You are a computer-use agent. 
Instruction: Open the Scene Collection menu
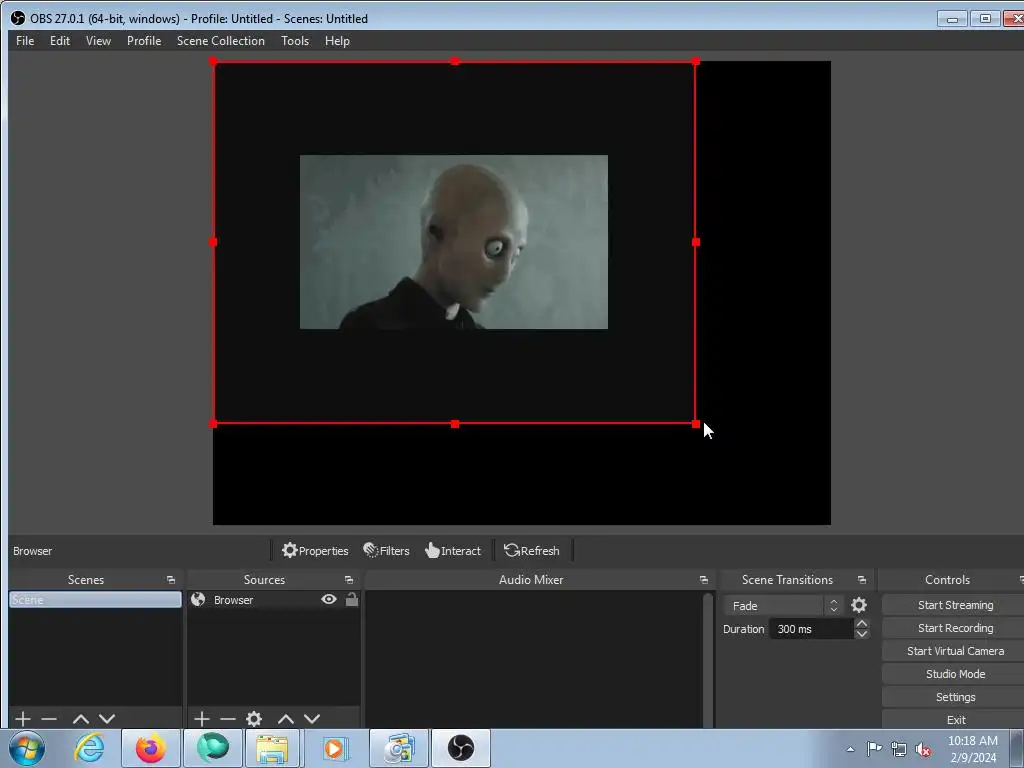pos(221,40)
